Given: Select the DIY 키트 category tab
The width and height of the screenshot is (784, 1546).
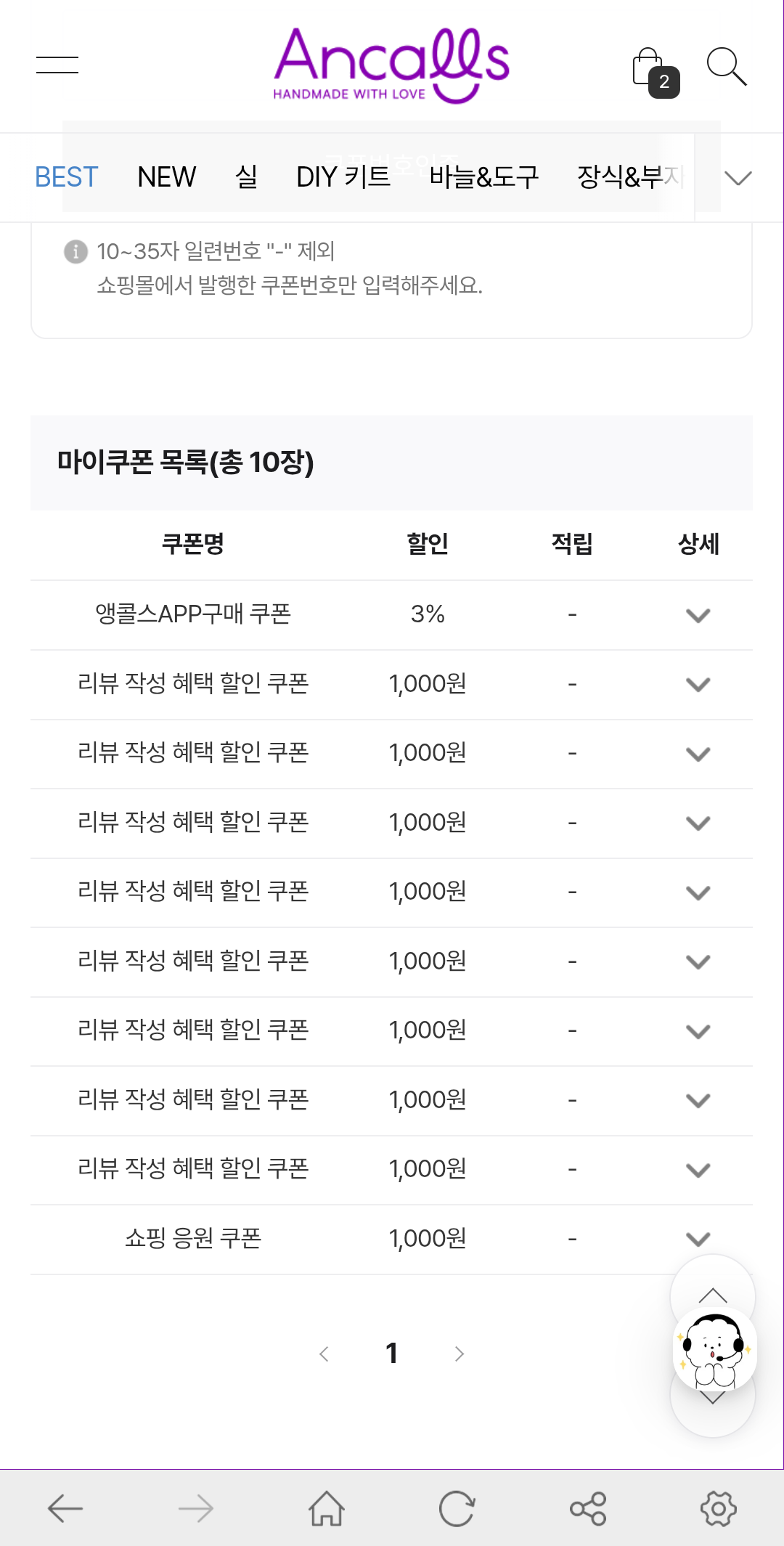Looking at the screenshot, I should click(343, 177).
